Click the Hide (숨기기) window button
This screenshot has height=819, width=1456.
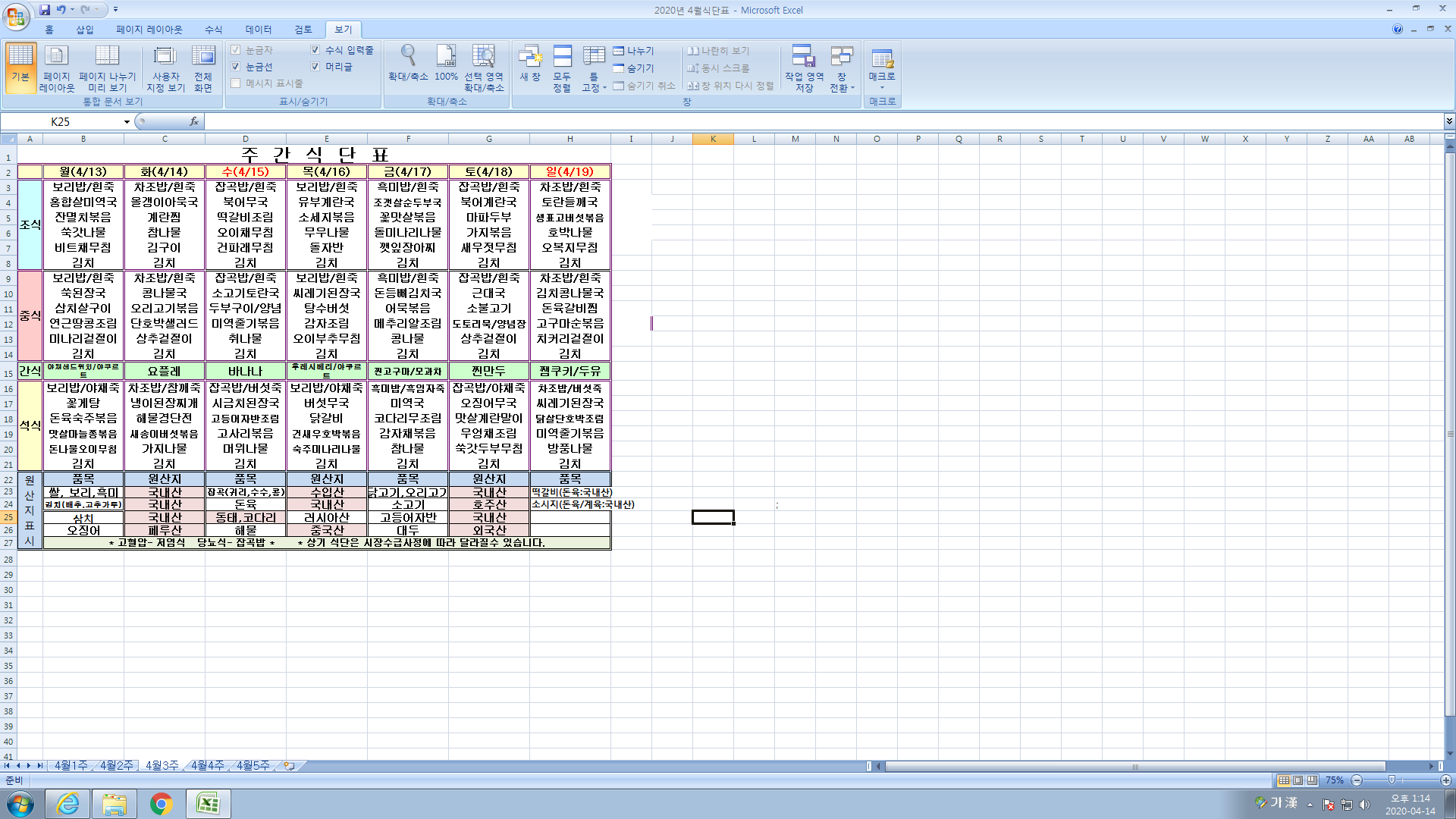tap(634, 68)
